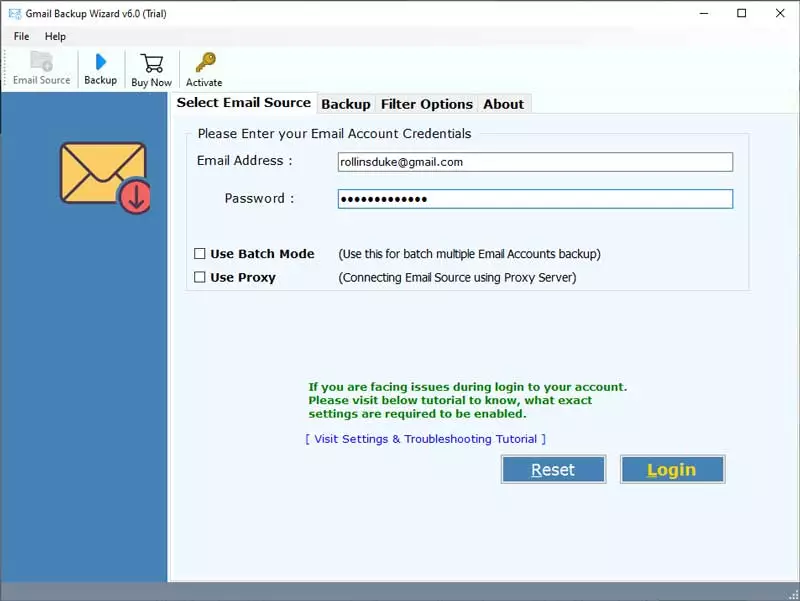Enable Use Proxy checkbox
Screen dimensions: 800x601
click(x=199, y=277)
